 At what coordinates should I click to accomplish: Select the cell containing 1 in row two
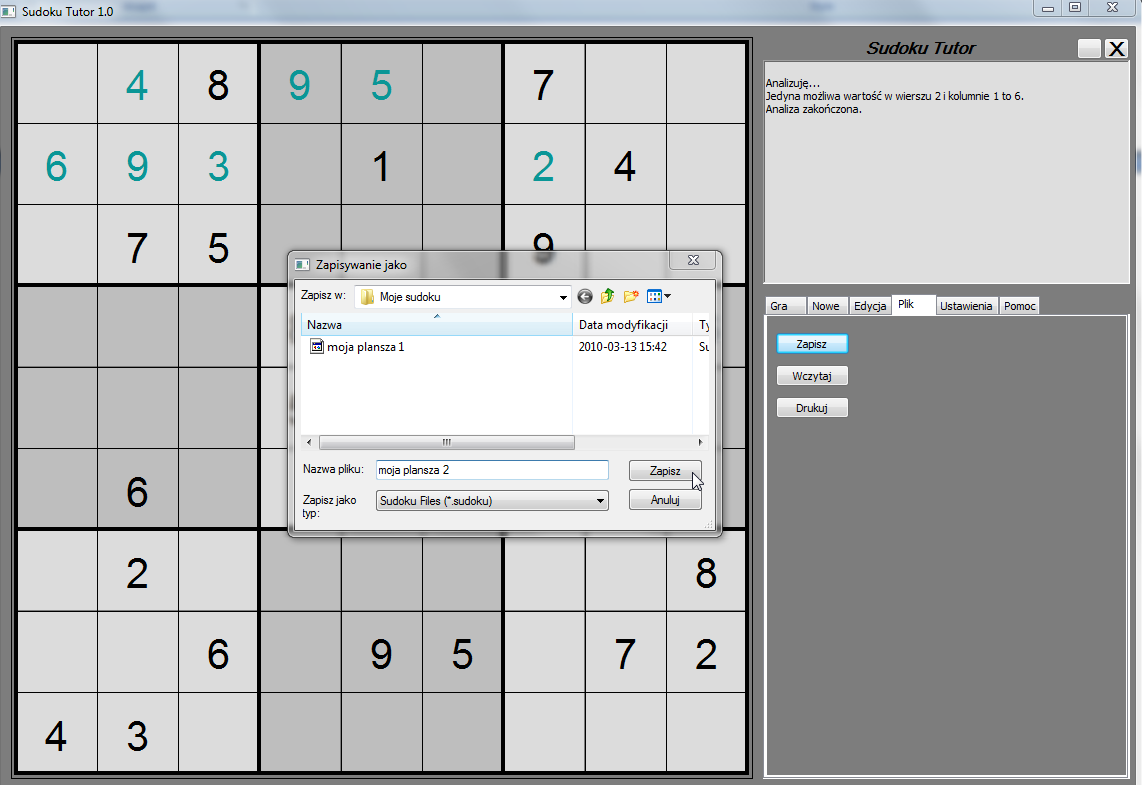click(381, 165)
